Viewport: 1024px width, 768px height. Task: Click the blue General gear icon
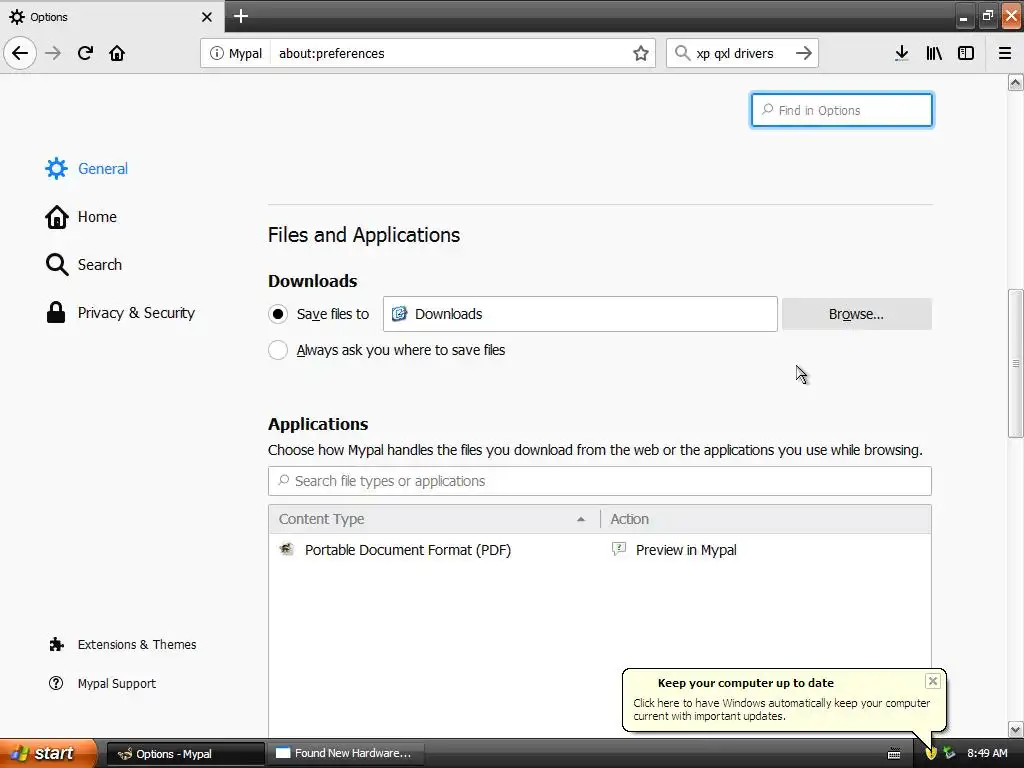click(56, 168)
